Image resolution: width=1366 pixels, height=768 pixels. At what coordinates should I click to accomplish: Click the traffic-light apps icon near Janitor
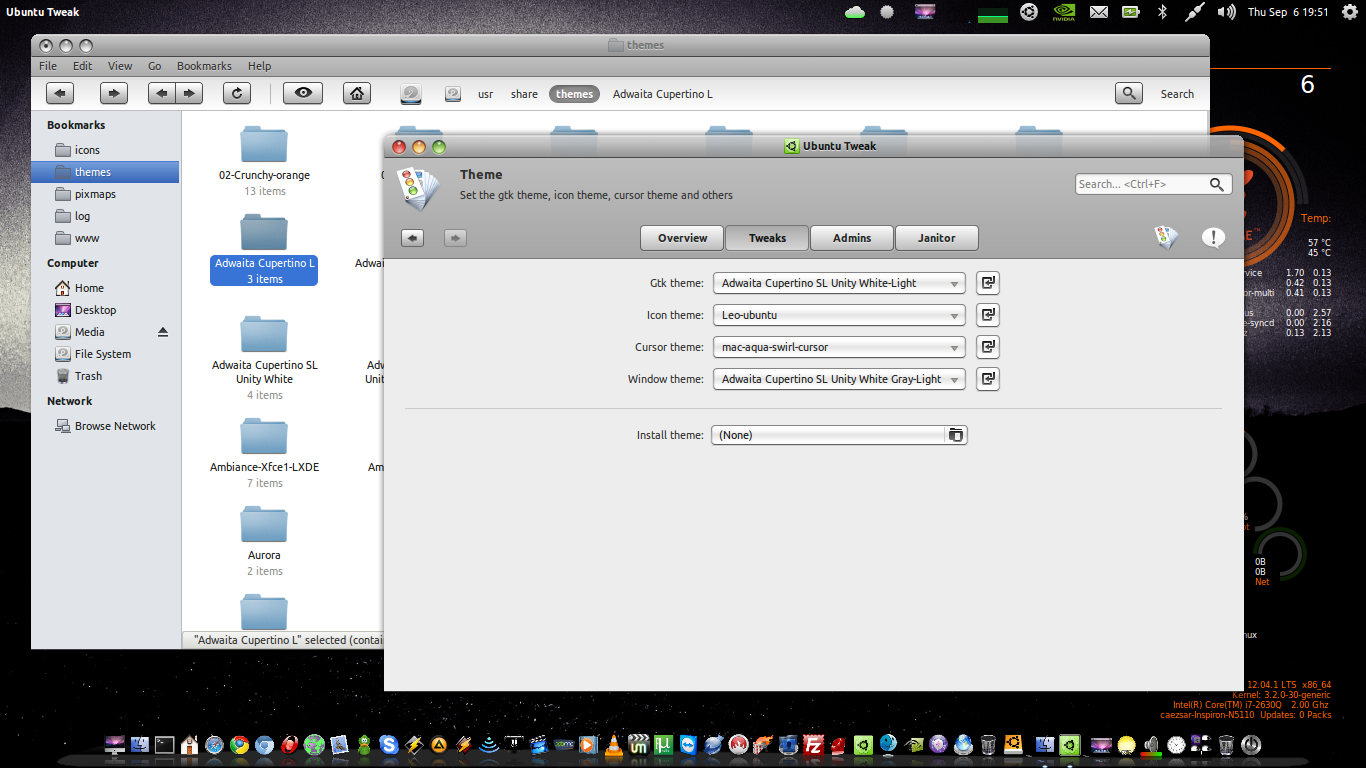coord(1166,237)
